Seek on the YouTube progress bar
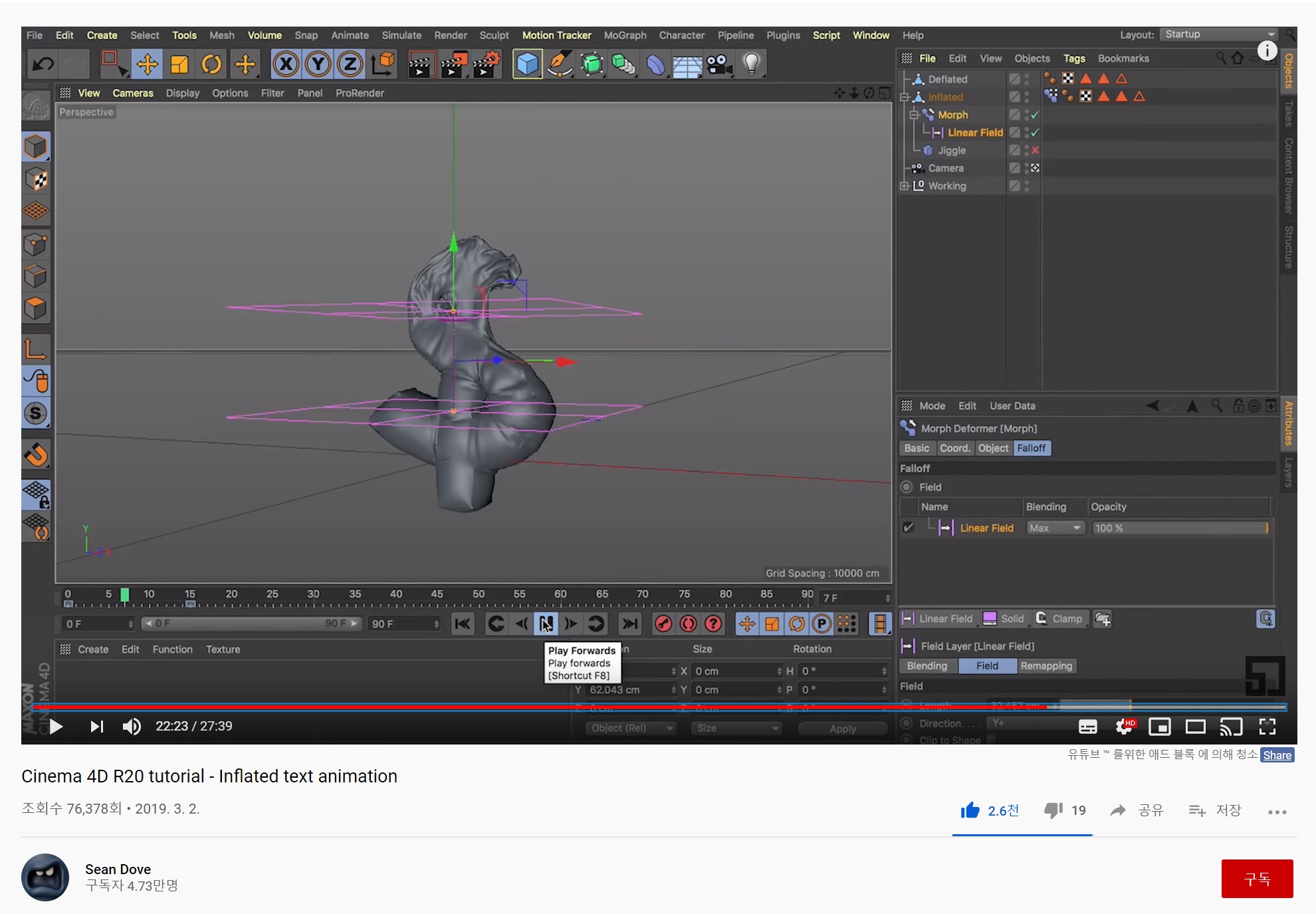The height and width of the screenshot is (916, 1316). 659,706
